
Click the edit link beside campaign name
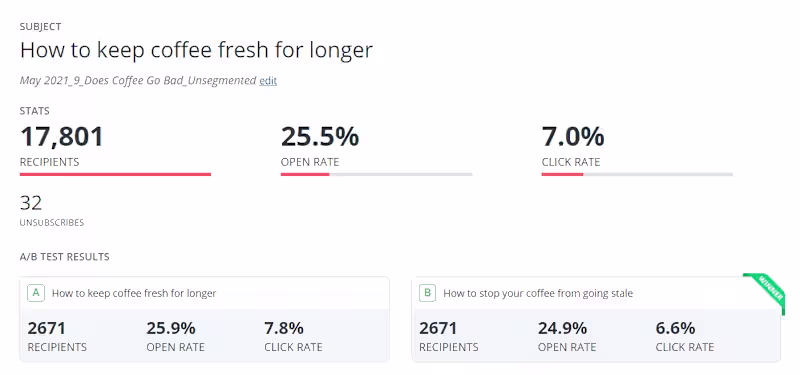268,81
